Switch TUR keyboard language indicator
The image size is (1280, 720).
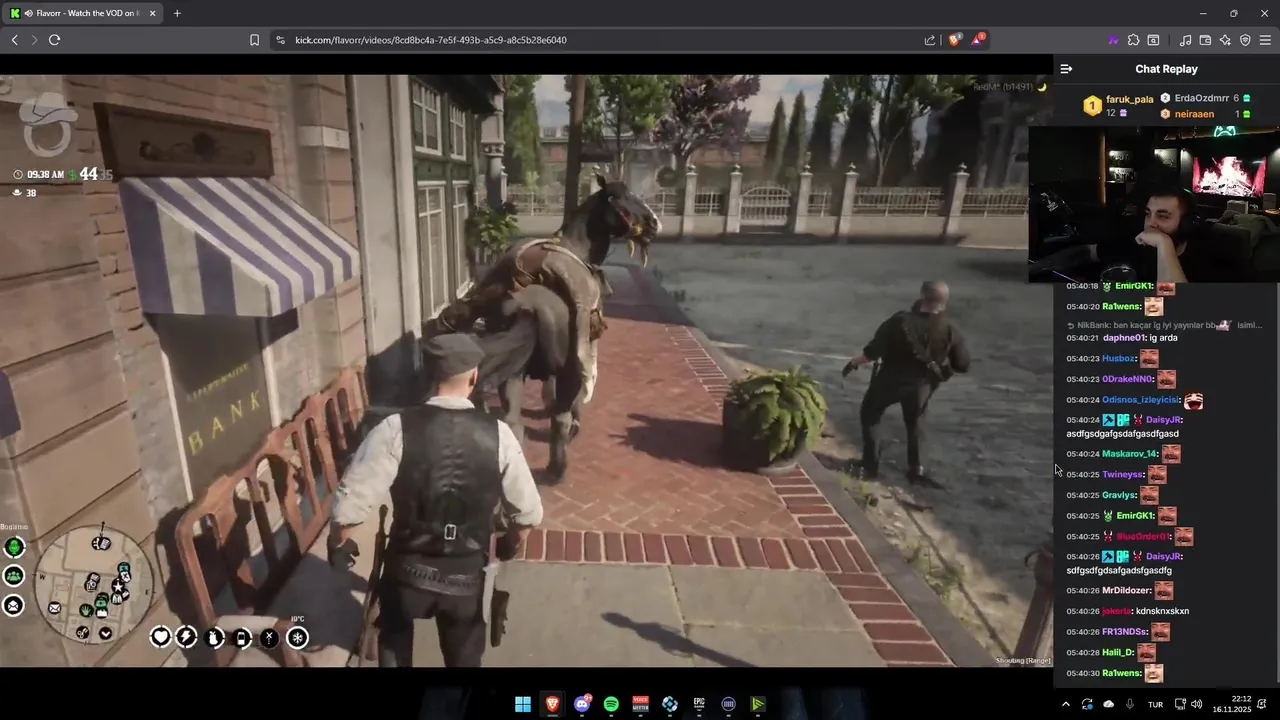[1155, 705]
